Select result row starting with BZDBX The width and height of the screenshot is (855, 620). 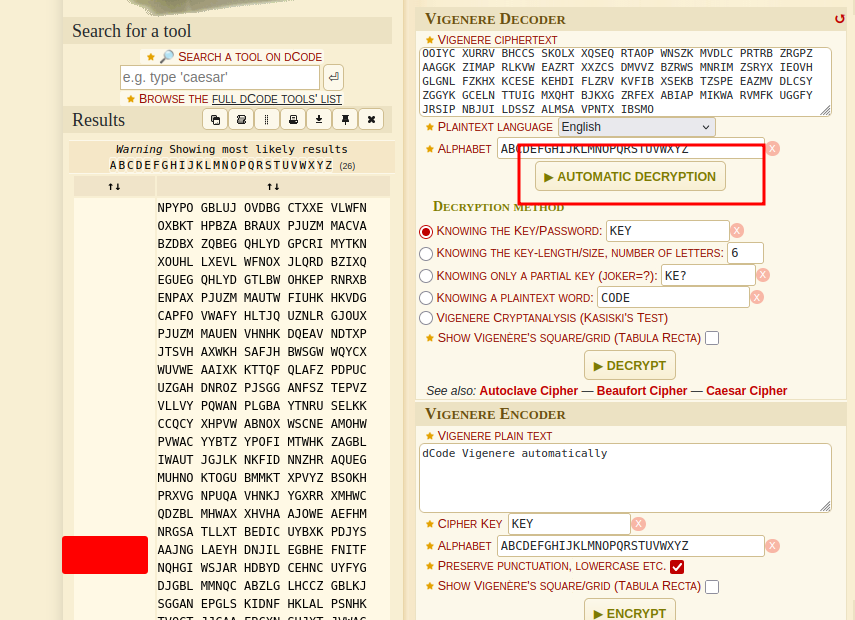point(262,244)
